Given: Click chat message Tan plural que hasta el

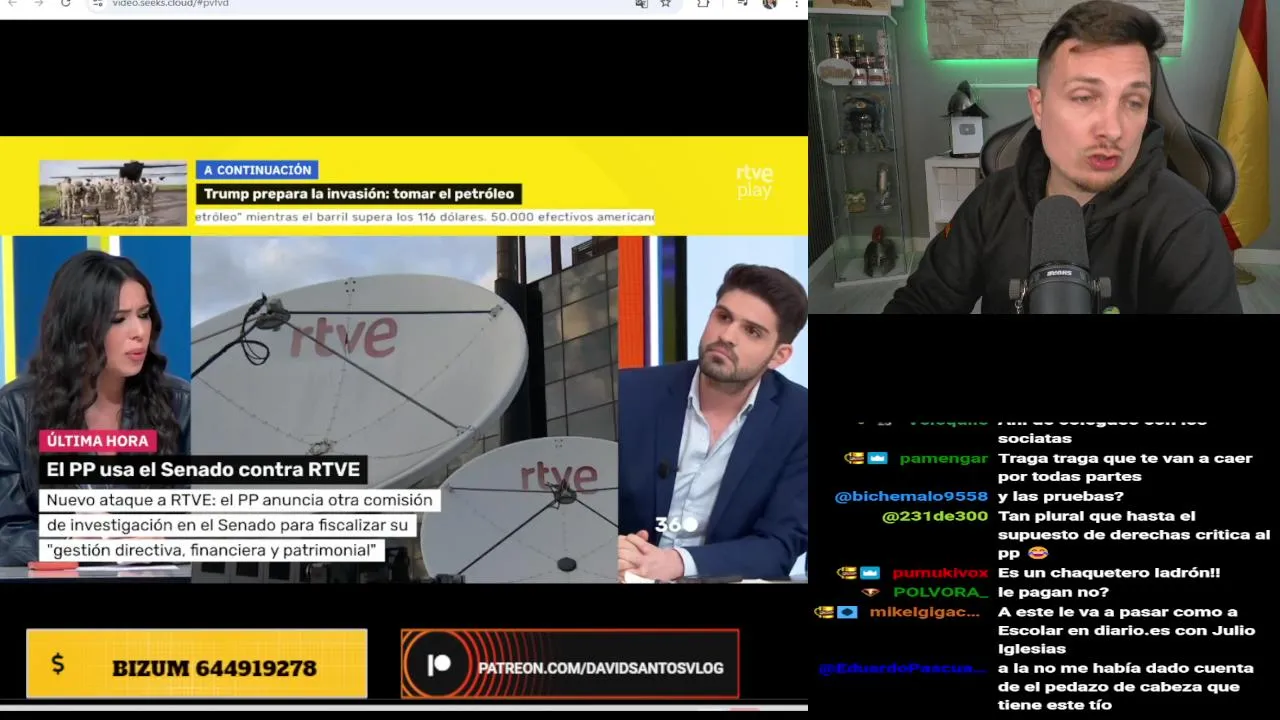Looking at the screenshot, I should point(1134,534).
